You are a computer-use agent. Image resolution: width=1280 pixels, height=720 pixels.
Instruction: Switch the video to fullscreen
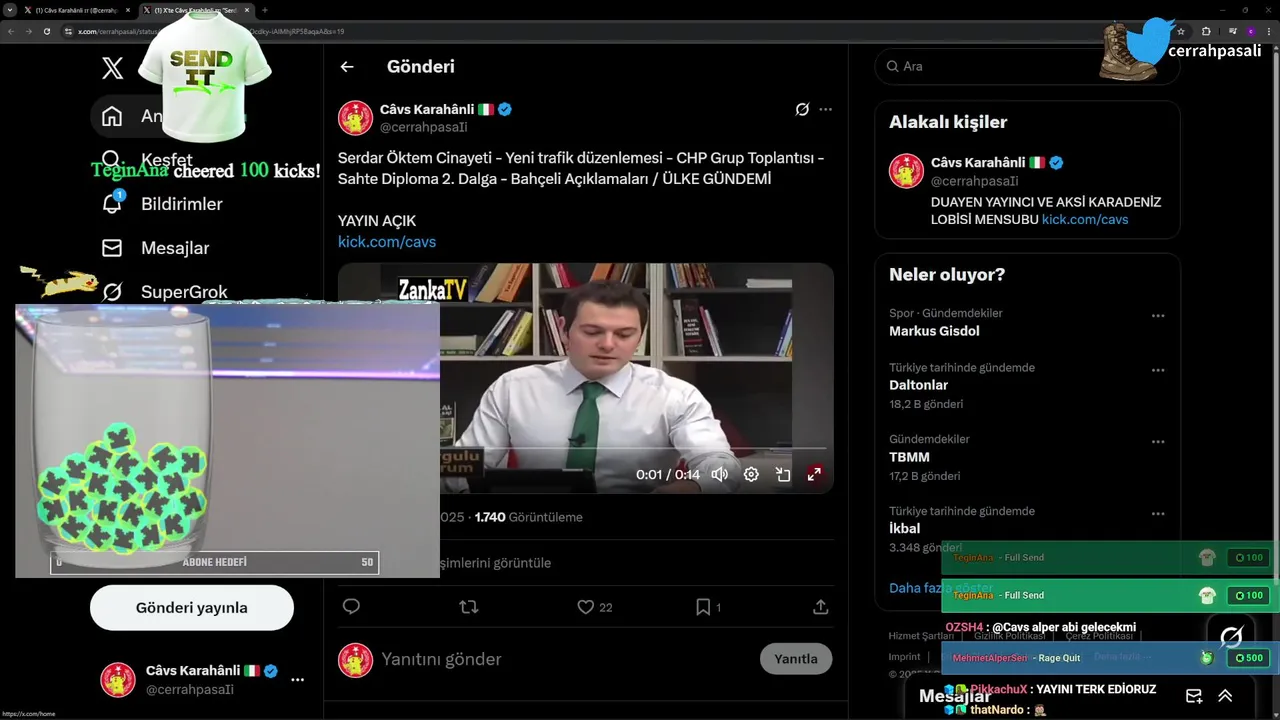point(814,474)
